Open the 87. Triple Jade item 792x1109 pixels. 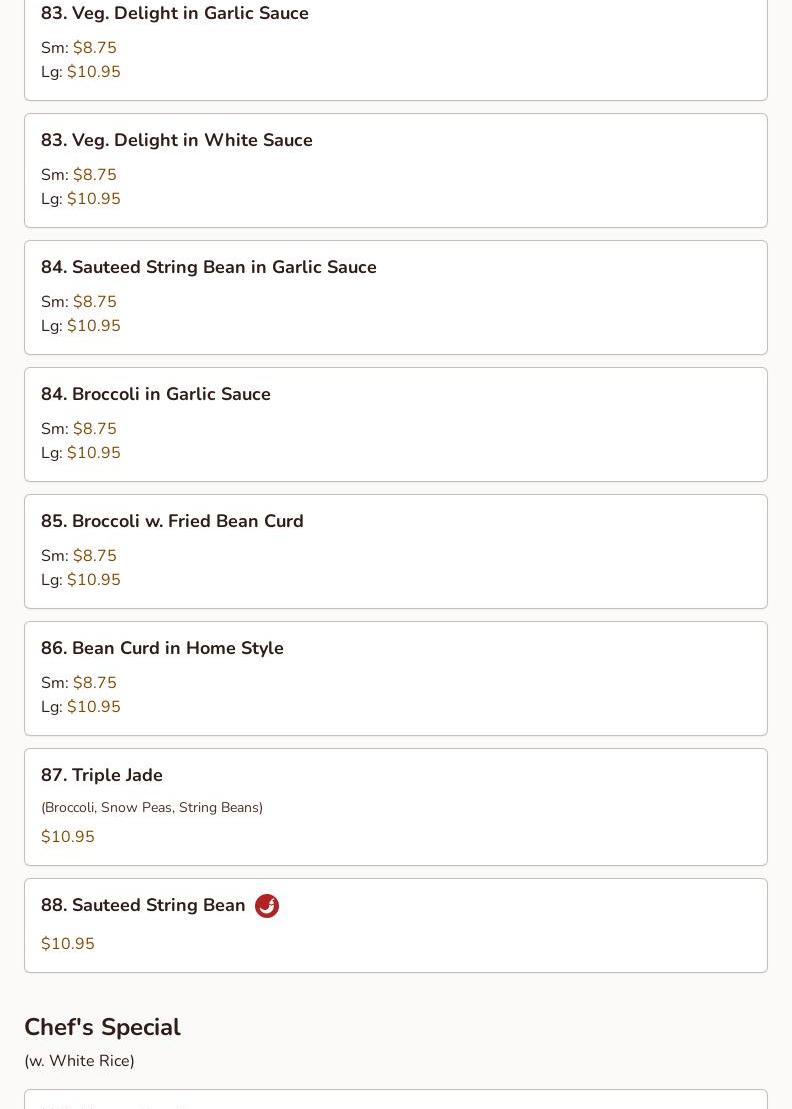click(396, 807)
